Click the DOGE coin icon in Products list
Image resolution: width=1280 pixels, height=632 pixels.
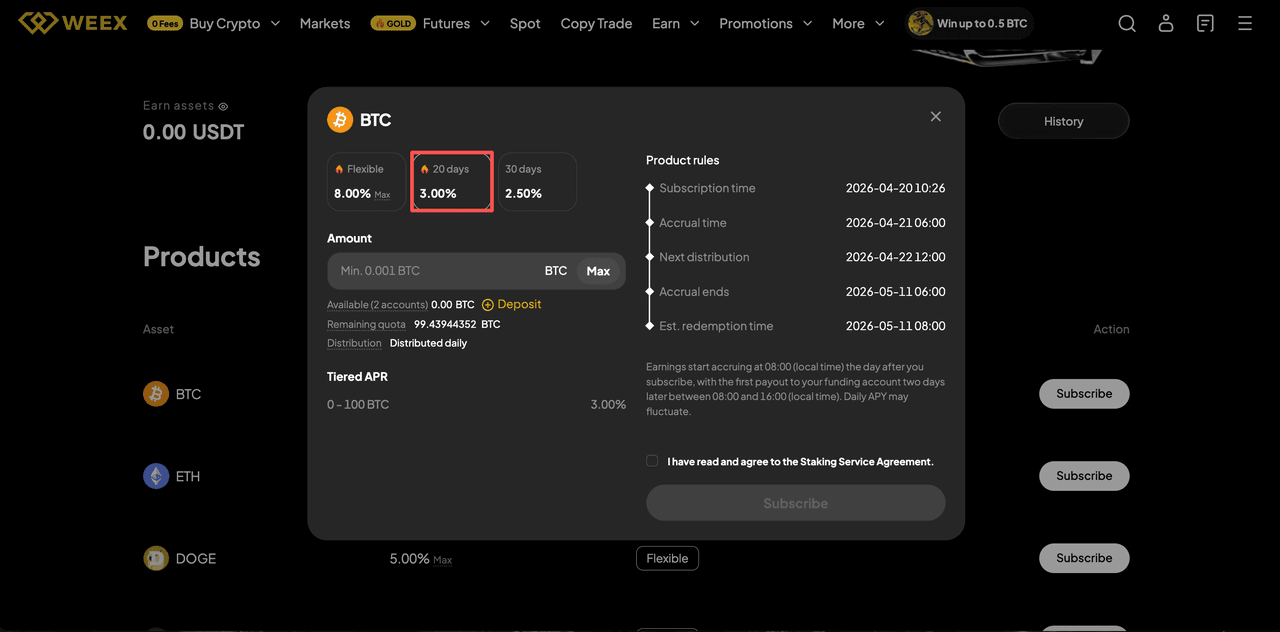point(156,558)
